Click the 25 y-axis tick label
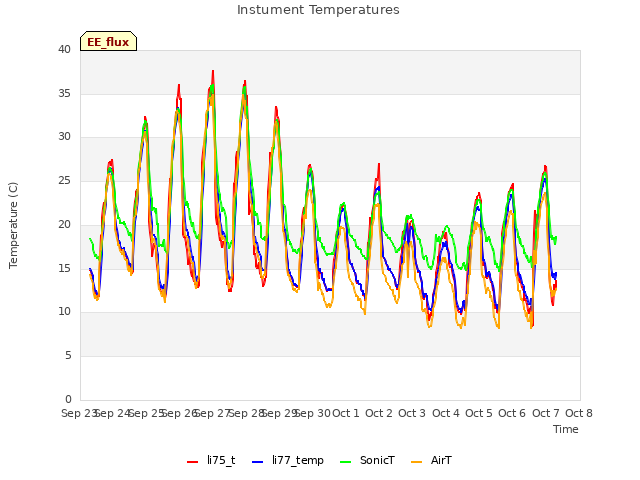 coord(64,180)
